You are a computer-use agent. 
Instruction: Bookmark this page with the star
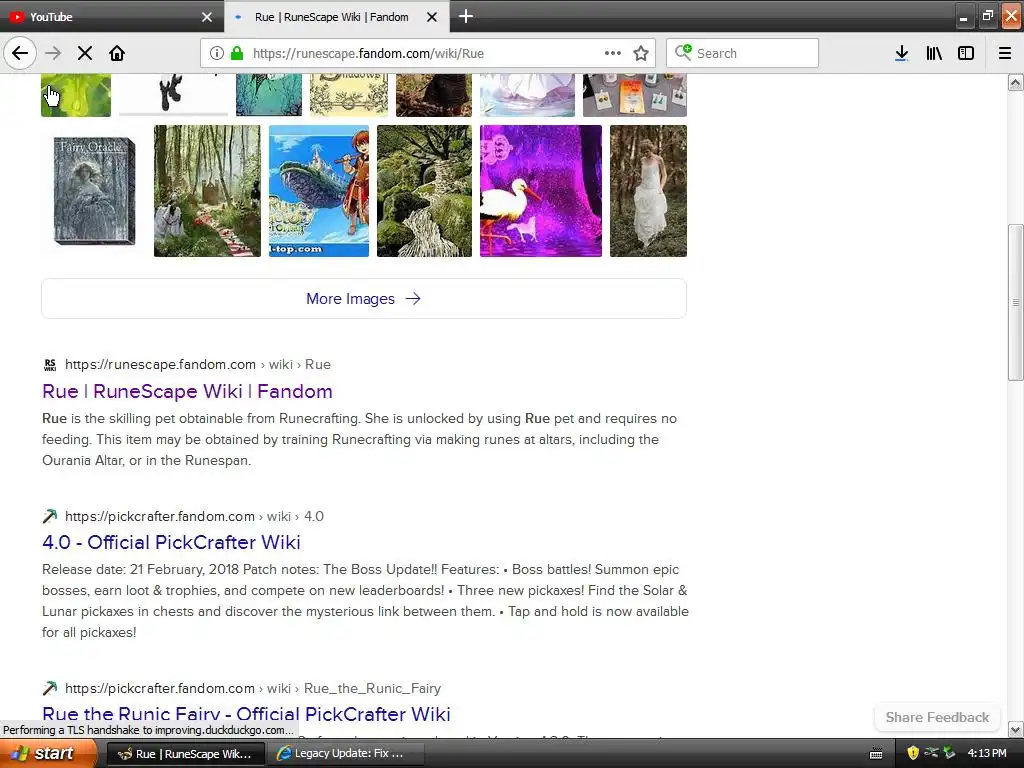pyautogui.click(x=641, y=53)
